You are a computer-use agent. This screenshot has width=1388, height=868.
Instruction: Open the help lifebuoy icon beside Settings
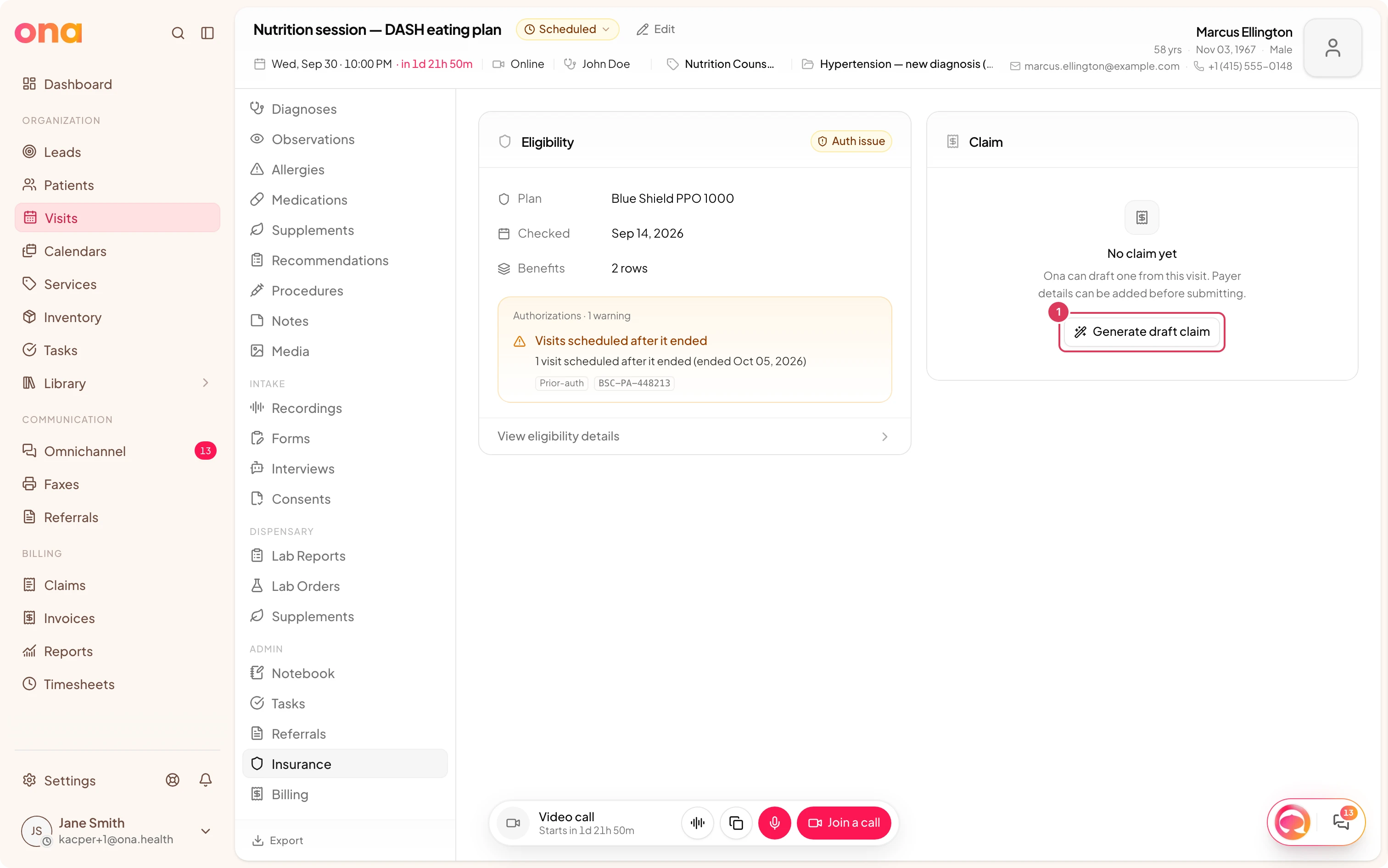coord(172,779)
